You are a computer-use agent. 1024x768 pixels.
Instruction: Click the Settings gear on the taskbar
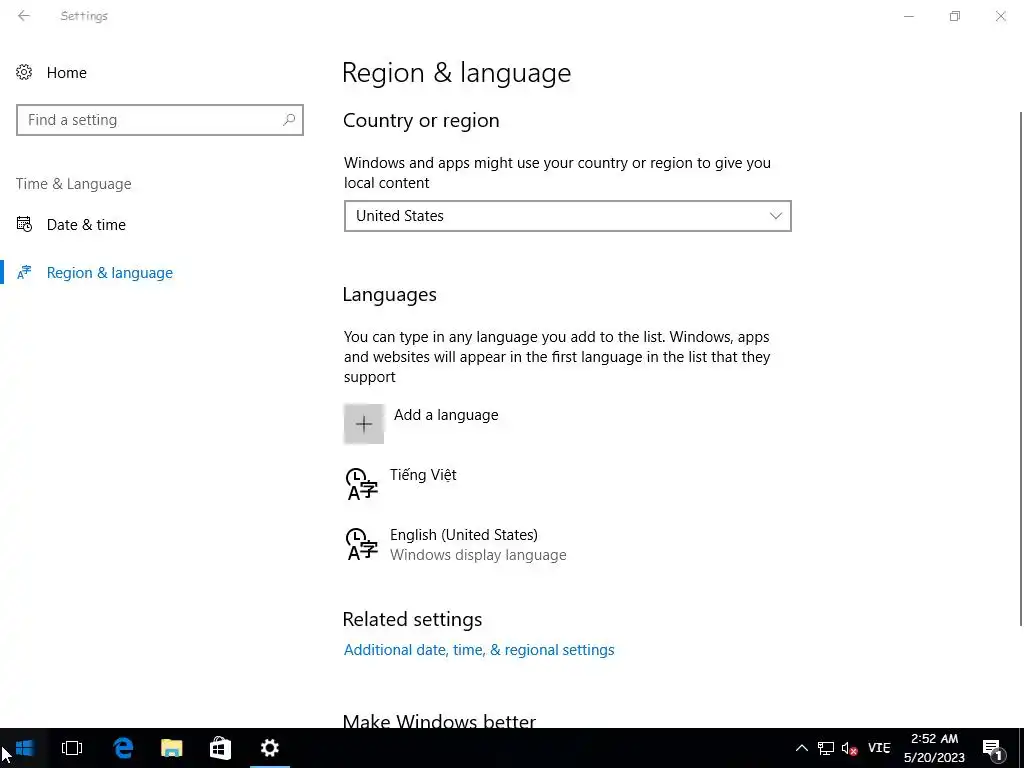[x=270, y=748]
